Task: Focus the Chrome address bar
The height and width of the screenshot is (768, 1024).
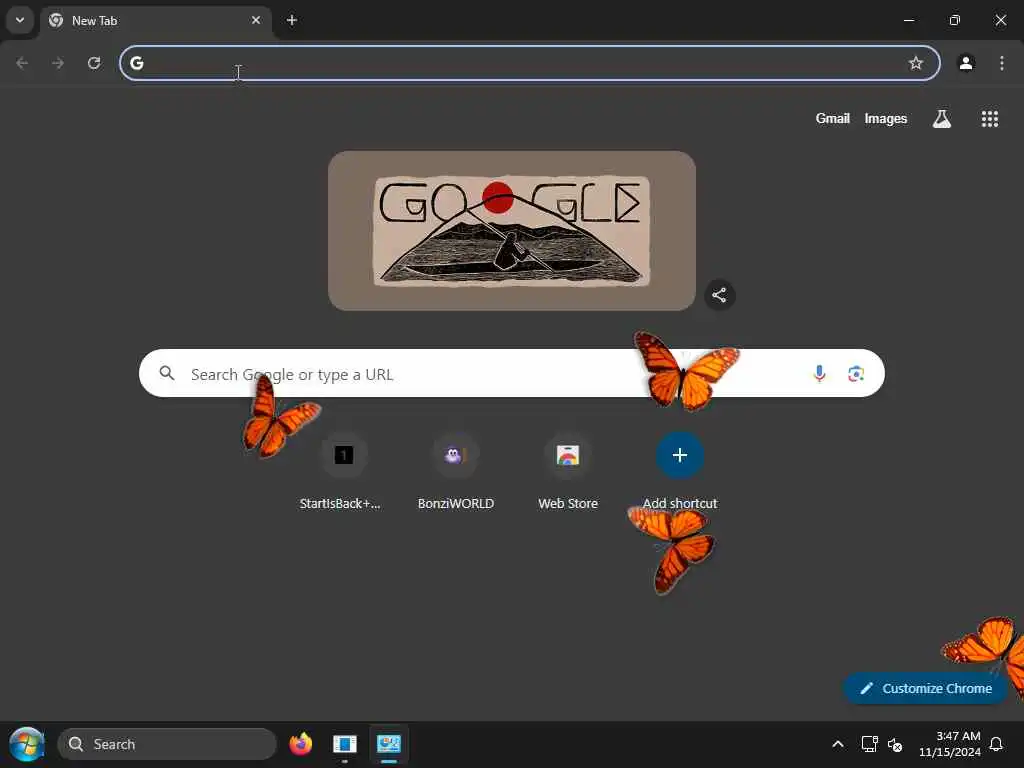Action: [x=530, y=63]
